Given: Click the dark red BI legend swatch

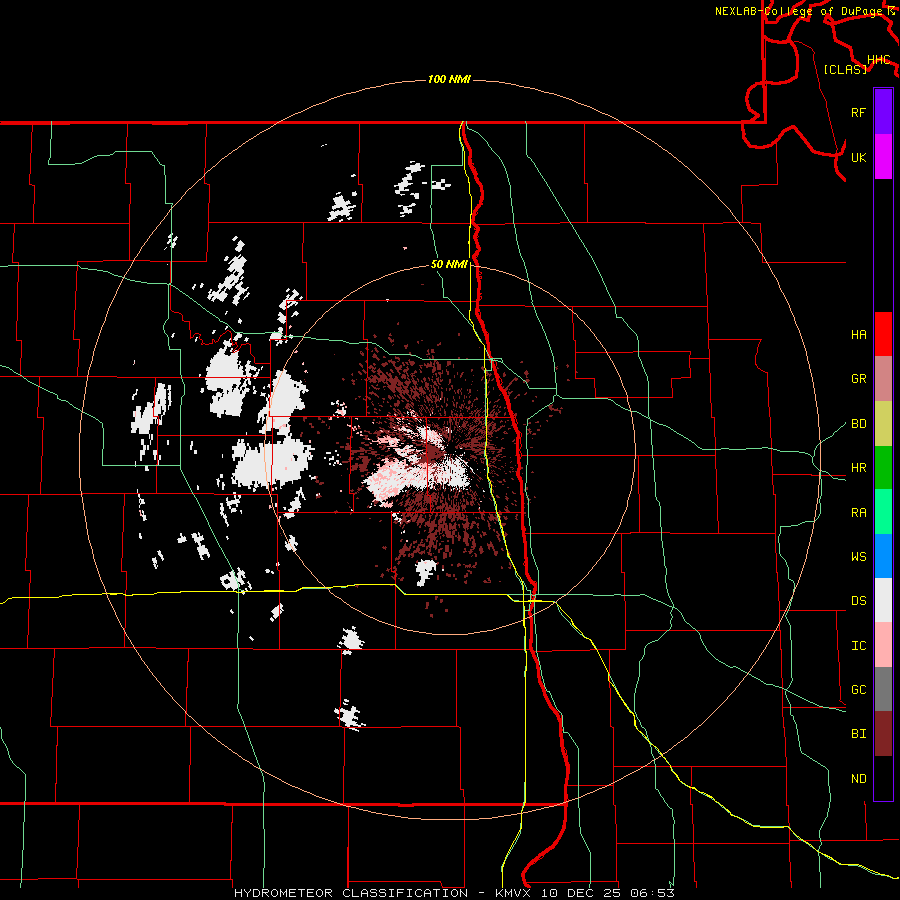Looking at the screenshot, I should 883,733.
